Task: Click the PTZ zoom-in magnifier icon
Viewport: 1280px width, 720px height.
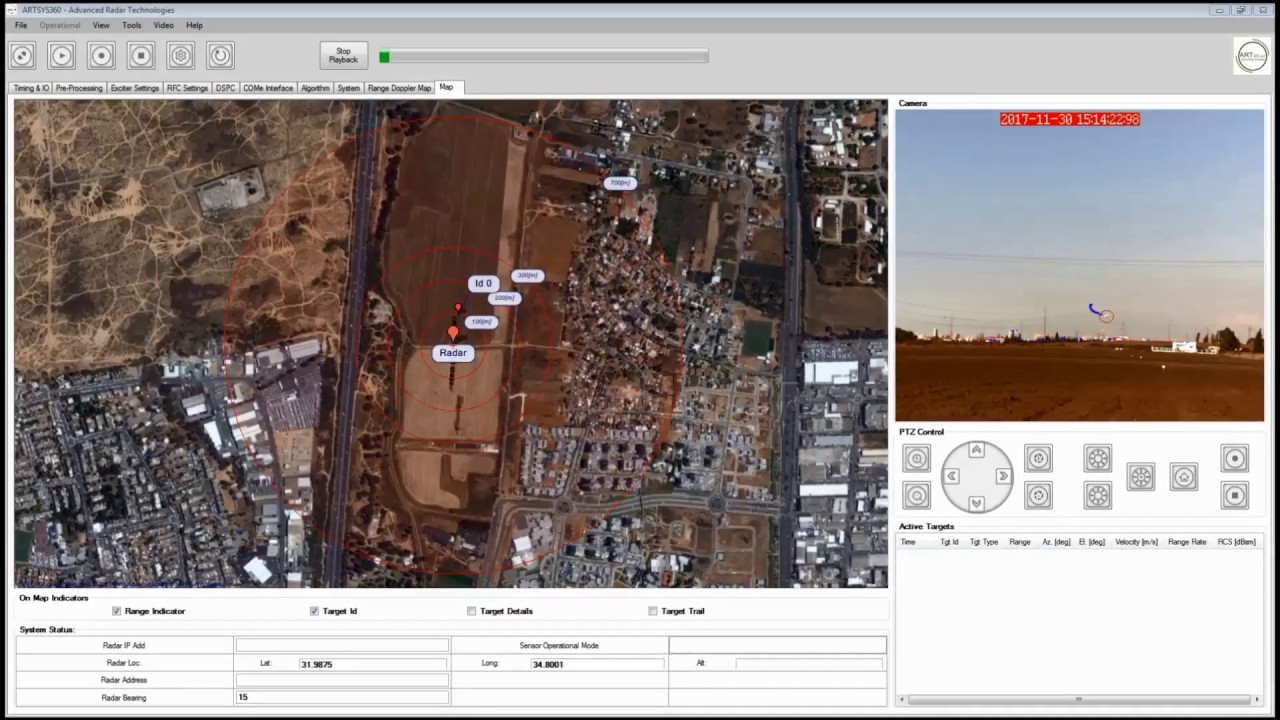Action: click(x=916, y=459)
